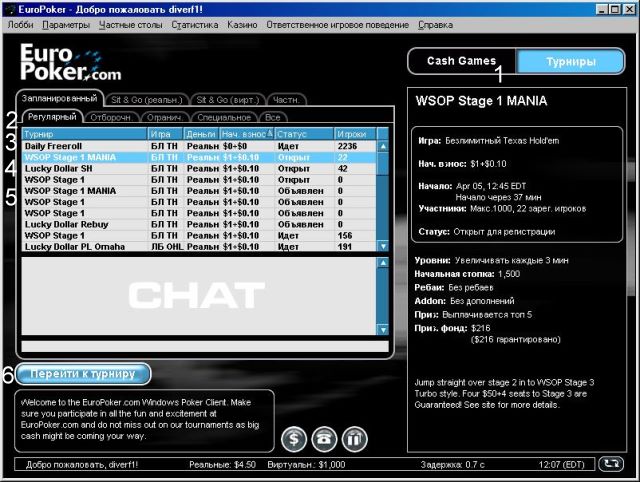This screenshot has width=640, height=482.
Task: Select the Запланированный tab
Action: 60,98
